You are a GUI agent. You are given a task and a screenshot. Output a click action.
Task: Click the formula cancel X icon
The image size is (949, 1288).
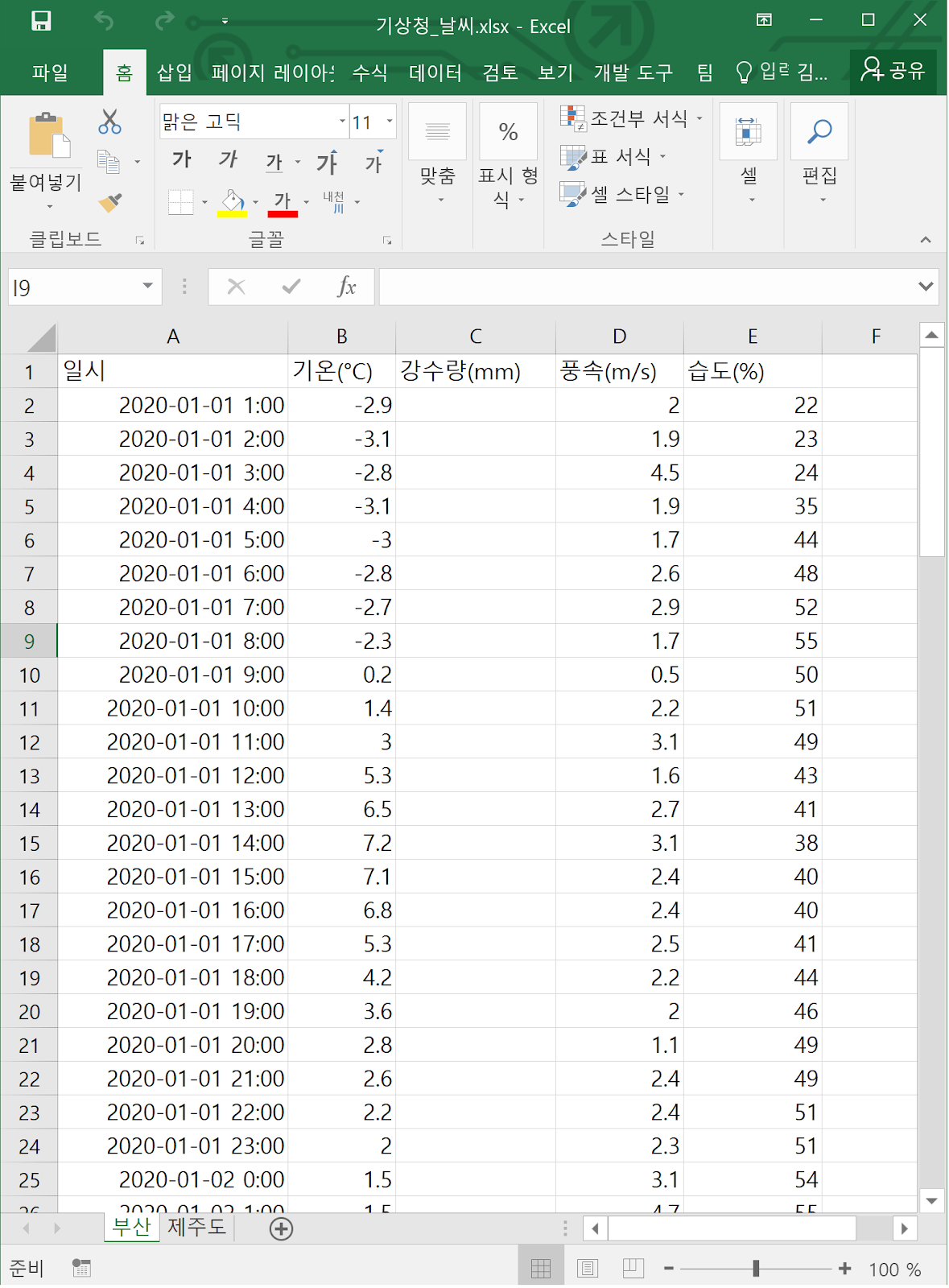(236, 287)
